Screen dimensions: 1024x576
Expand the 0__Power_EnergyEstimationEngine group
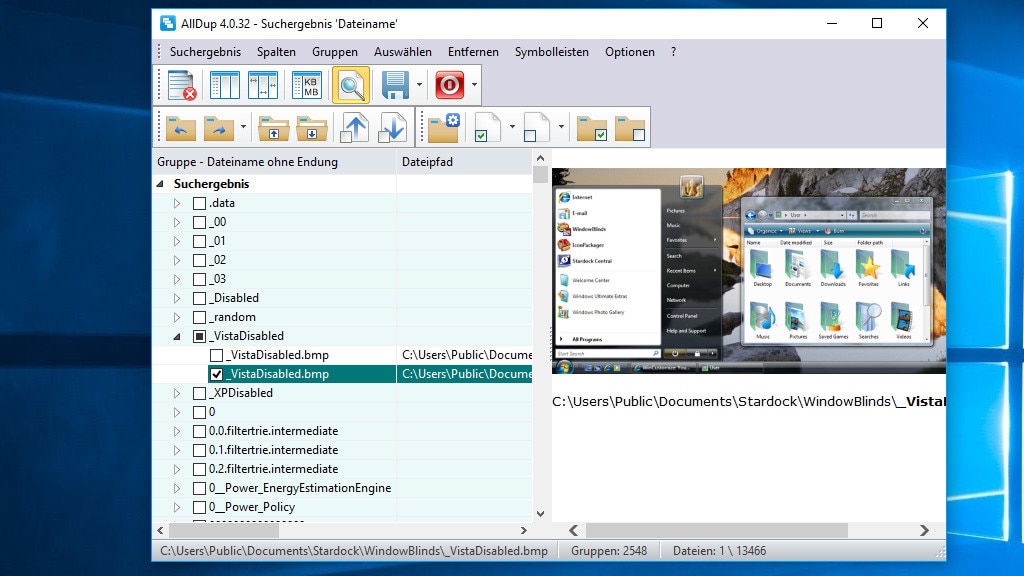click(x=177, y=488)
